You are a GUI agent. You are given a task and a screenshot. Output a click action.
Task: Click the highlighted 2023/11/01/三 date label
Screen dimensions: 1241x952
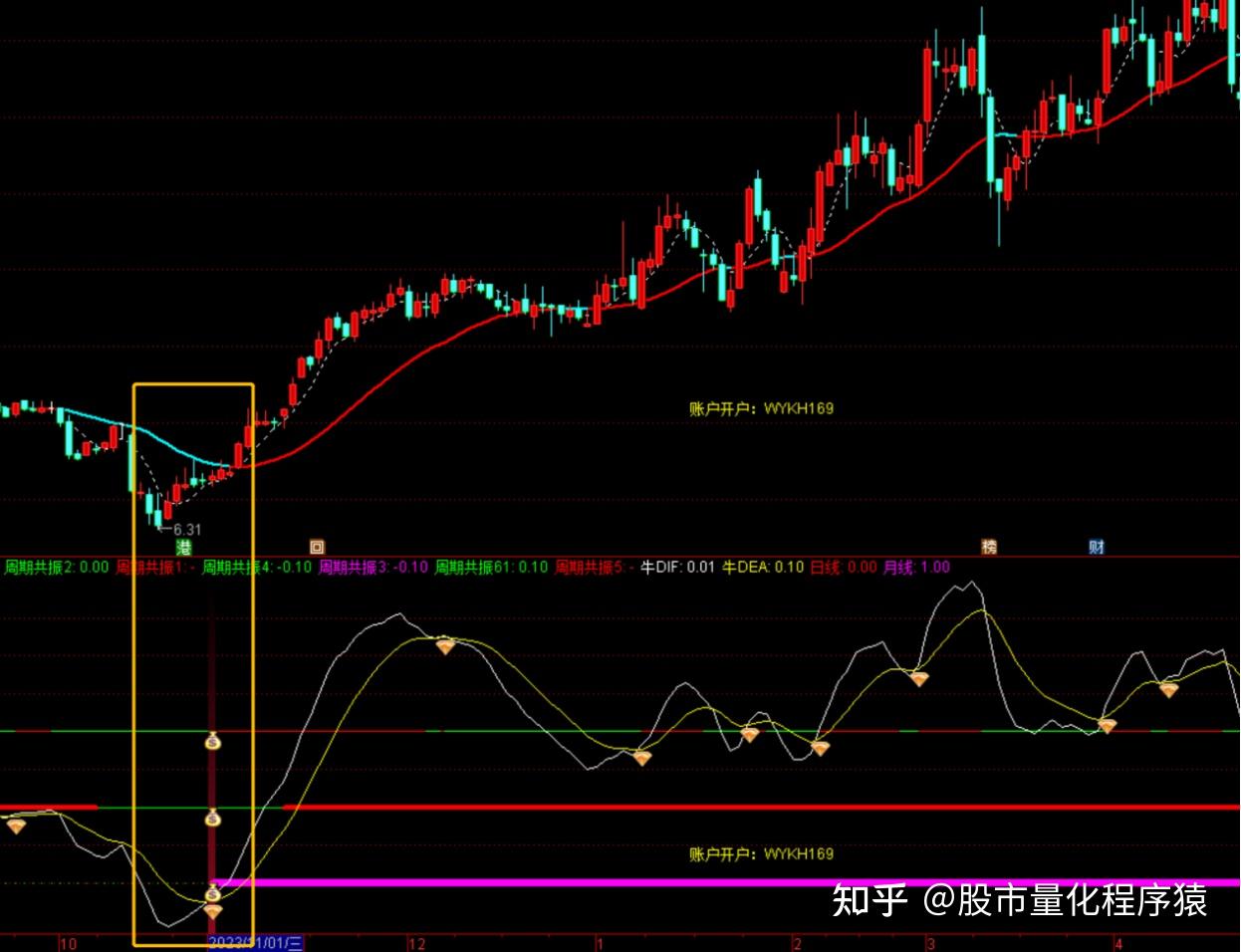point(255,943)
